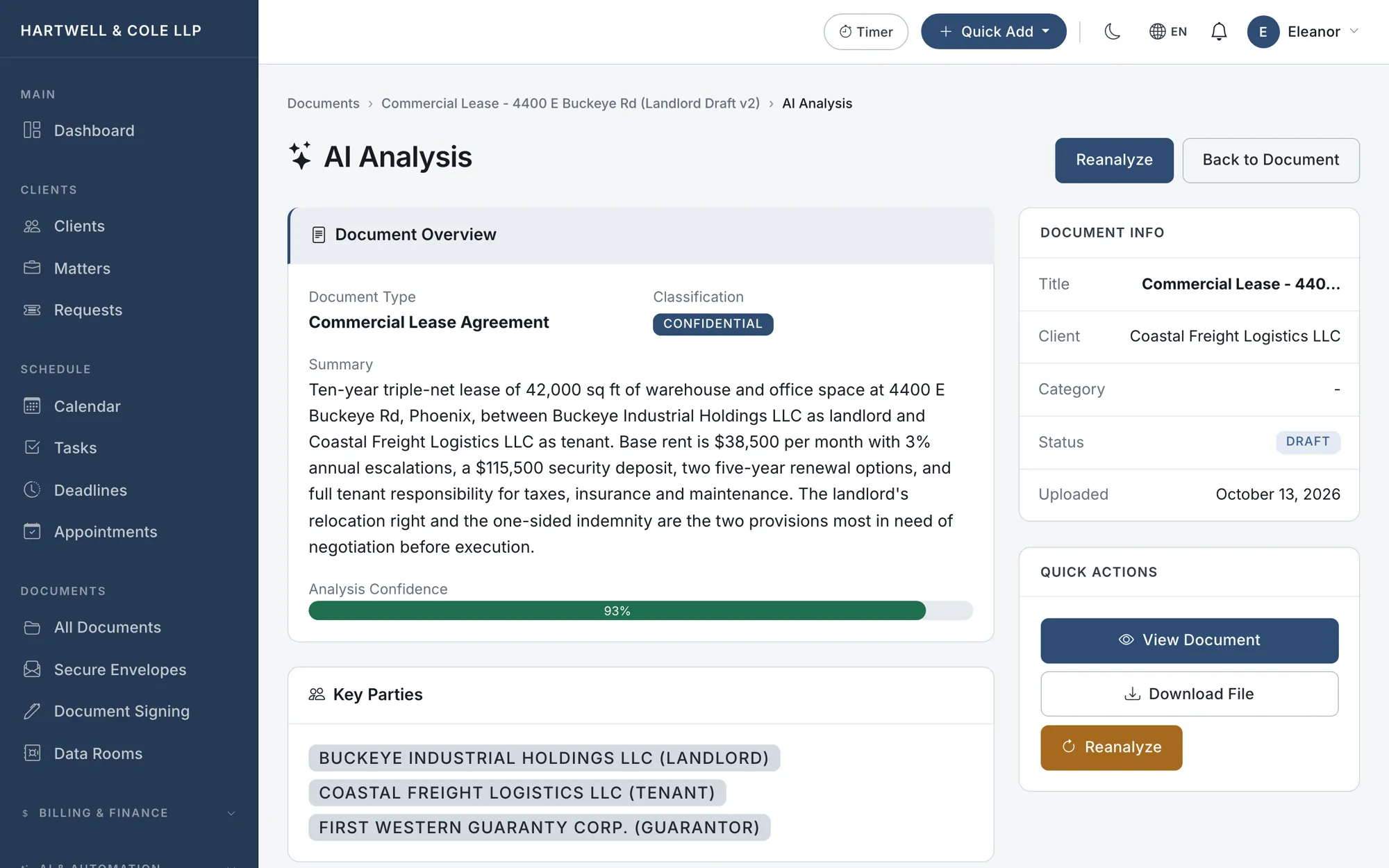Open Matters briefcase icon in sidebar
The width and height of the screenshot is (1389, 868).
coord(32,268)
